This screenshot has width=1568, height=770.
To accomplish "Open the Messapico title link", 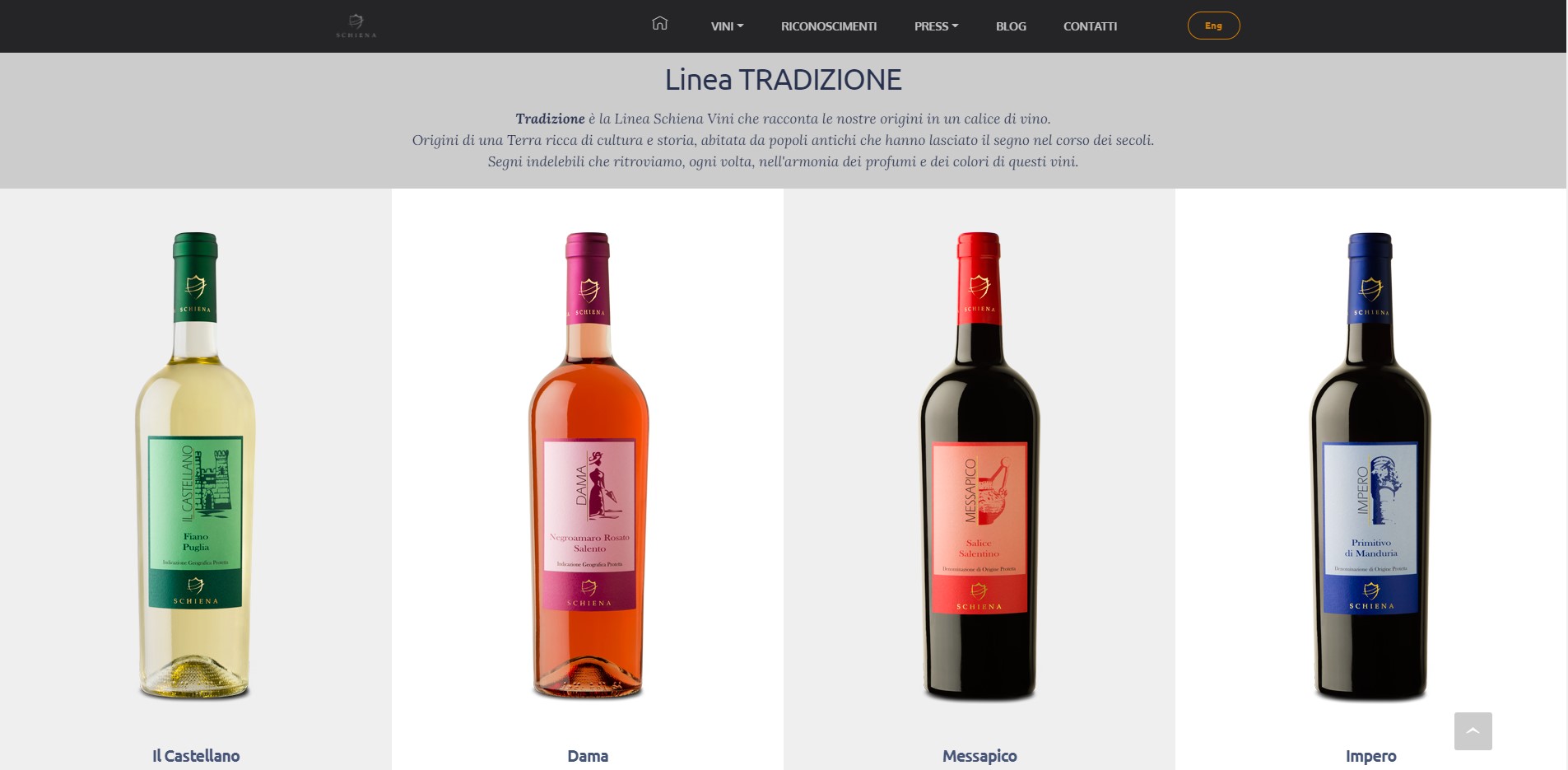I will point(979,756).
